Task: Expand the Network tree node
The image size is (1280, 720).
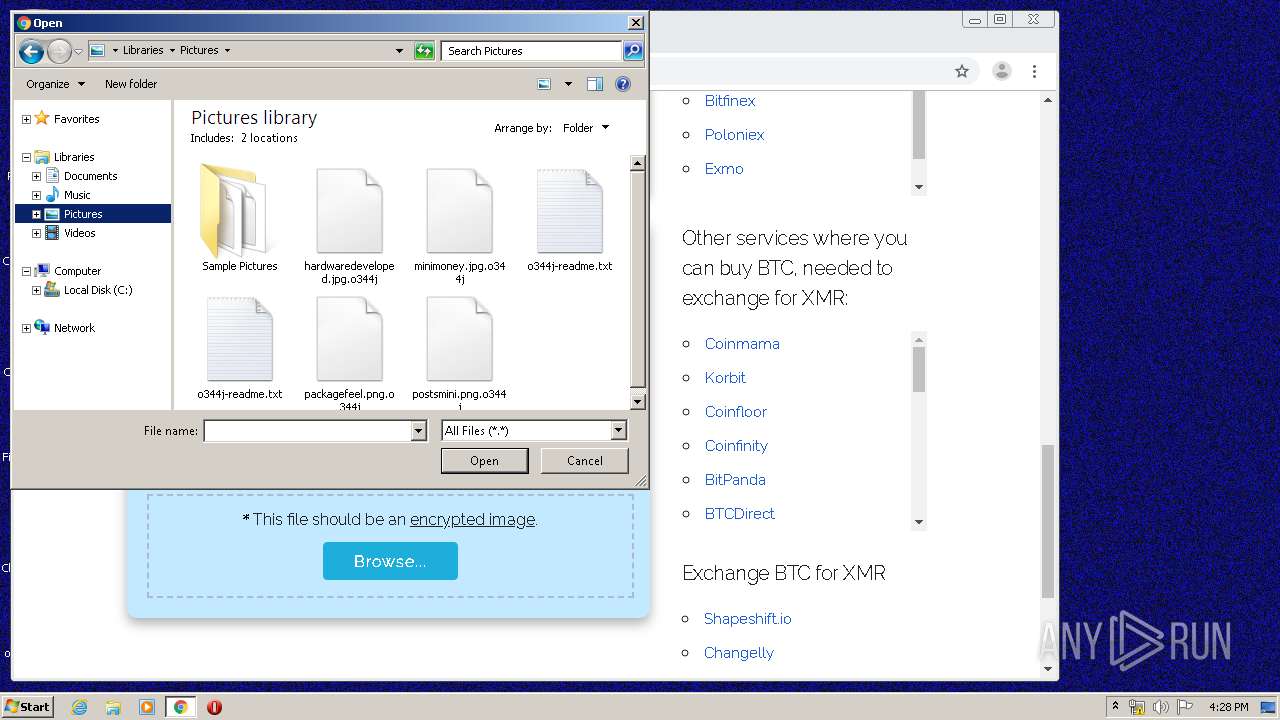Action: coord(26,328)
